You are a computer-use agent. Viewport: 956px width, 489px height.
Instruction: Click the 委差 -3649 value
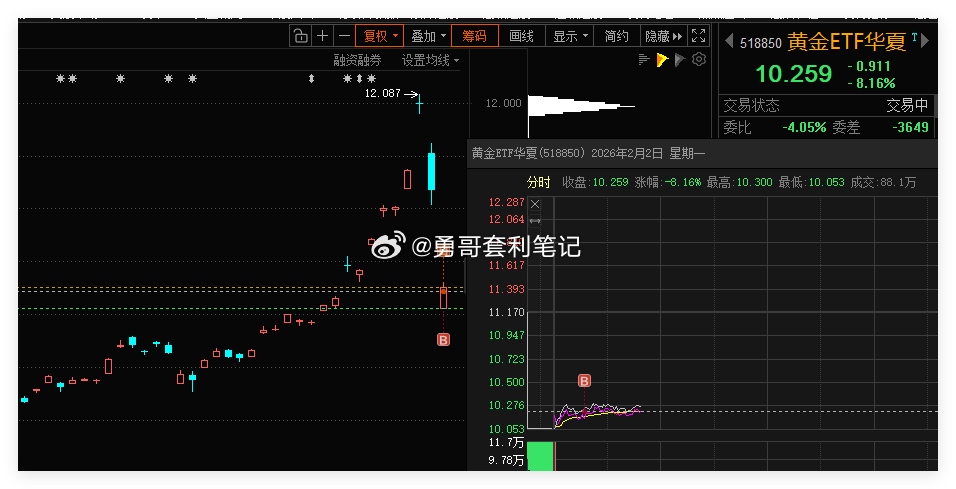point(910,127)
